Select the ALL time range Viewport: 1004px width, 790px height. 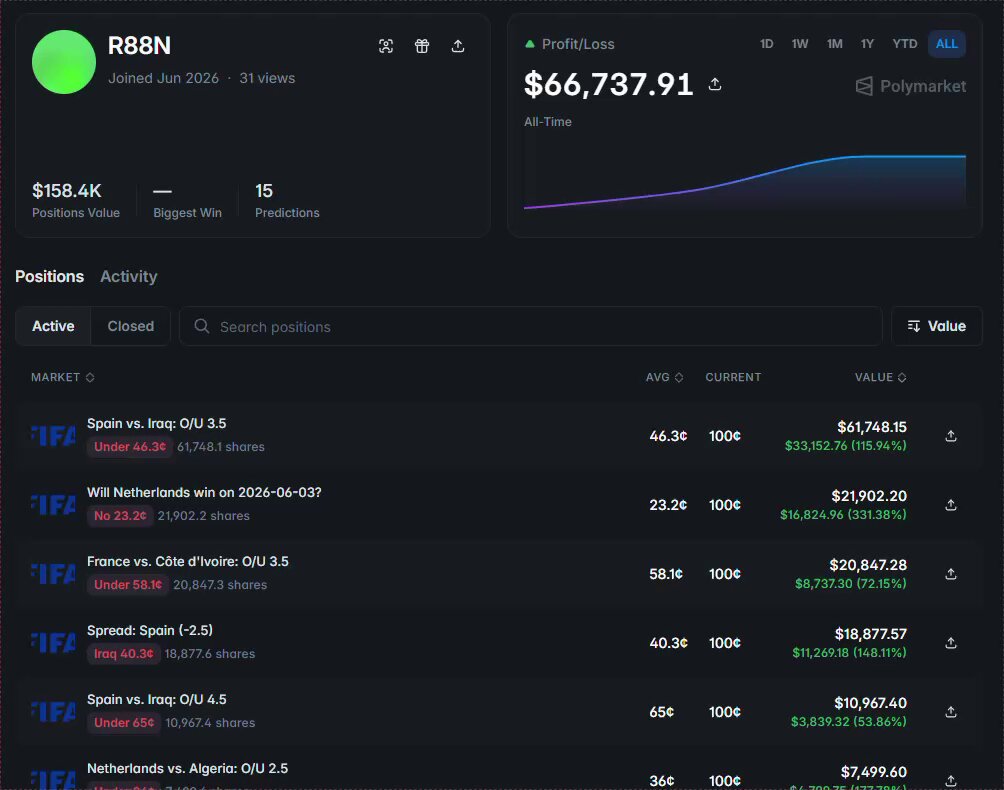tap(947, 44)
